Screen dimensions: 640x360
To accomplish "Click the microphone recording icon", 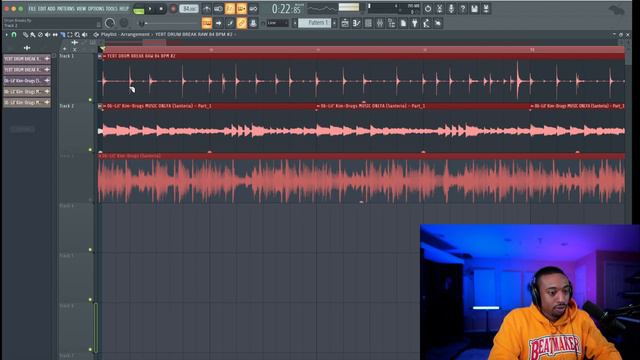I will point(451,9).
